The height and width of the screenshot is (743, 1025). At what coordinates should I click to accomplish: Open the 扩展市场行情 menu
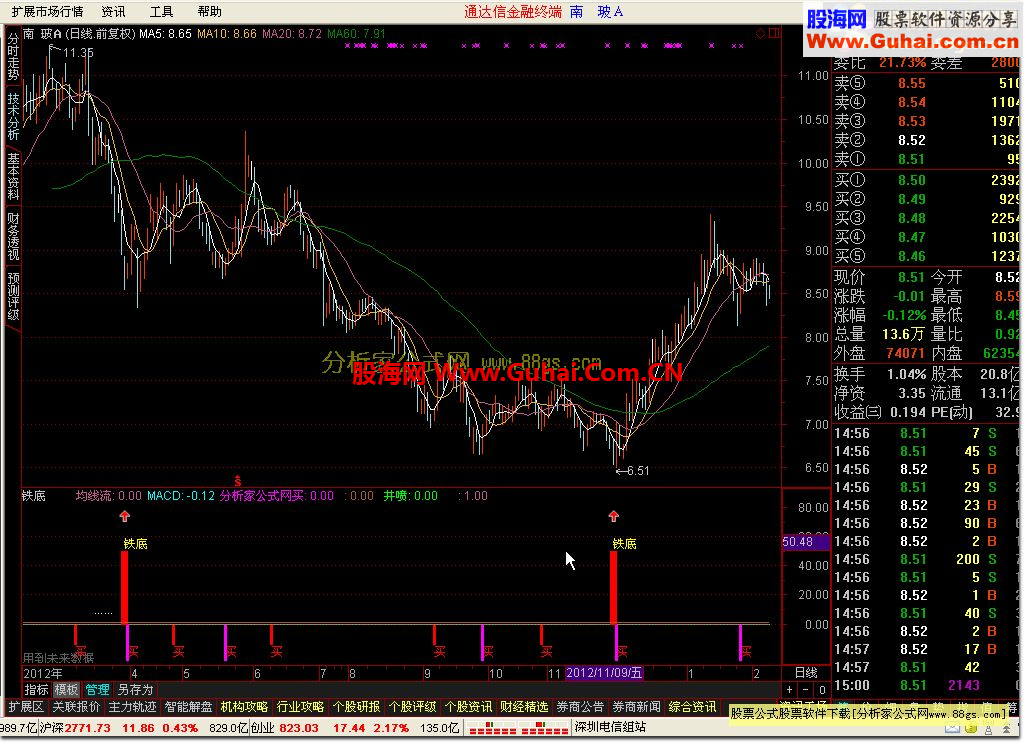click(x=47, y=12)
